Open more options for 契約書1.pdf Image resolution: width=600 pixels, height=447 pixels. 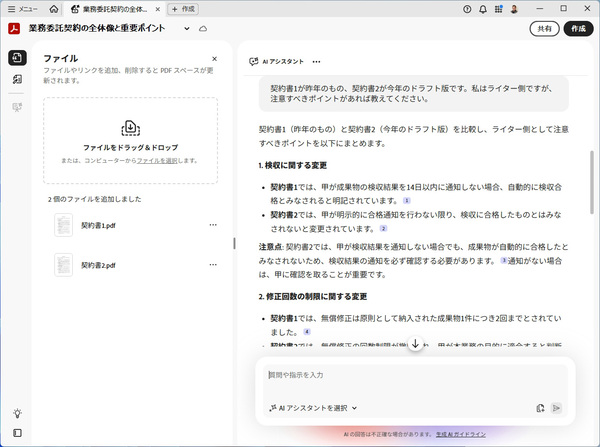pyautogui.click(x=213, y=225)
